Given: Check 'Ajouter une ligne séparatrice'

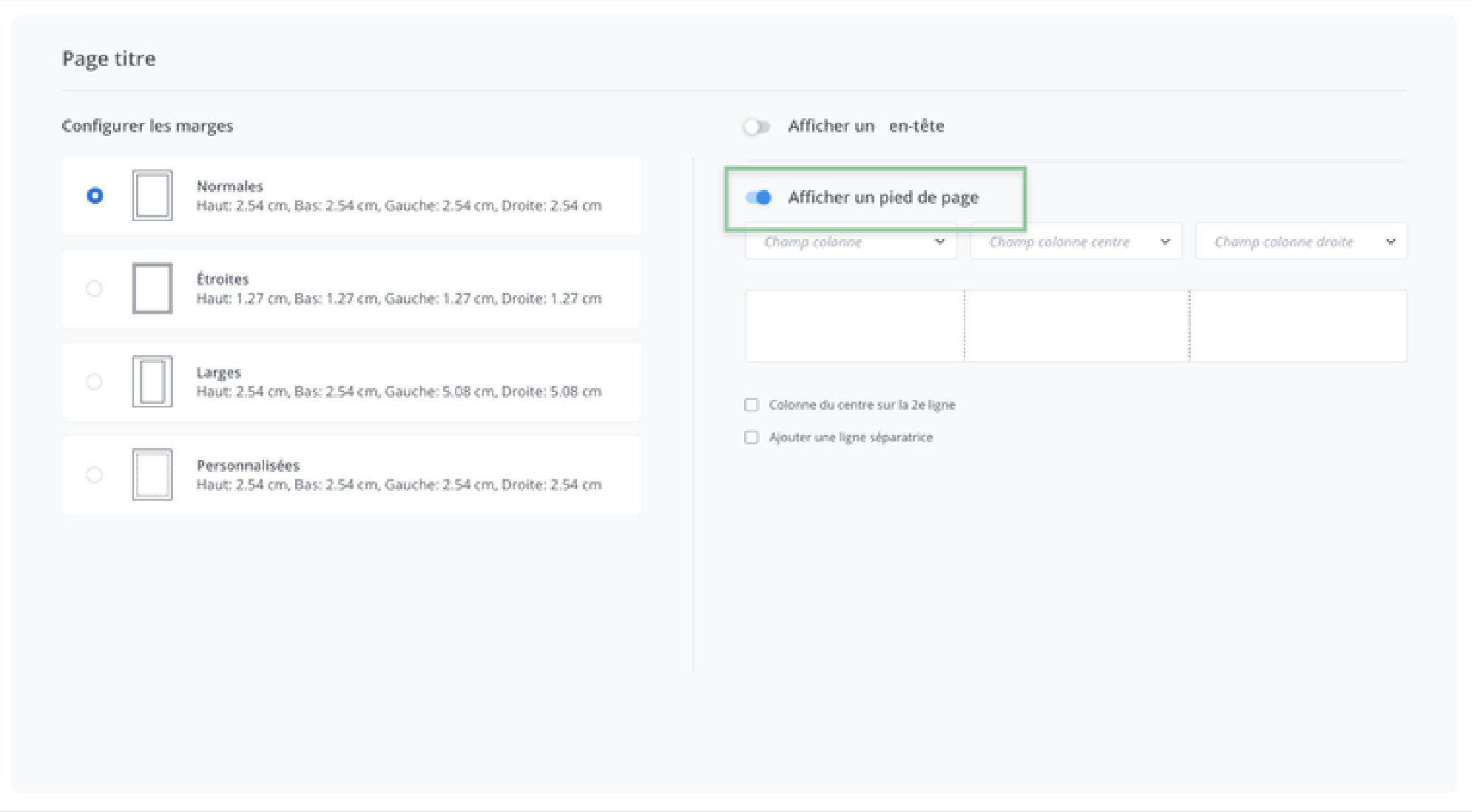Looking at the screenshot, I should 752,437.
